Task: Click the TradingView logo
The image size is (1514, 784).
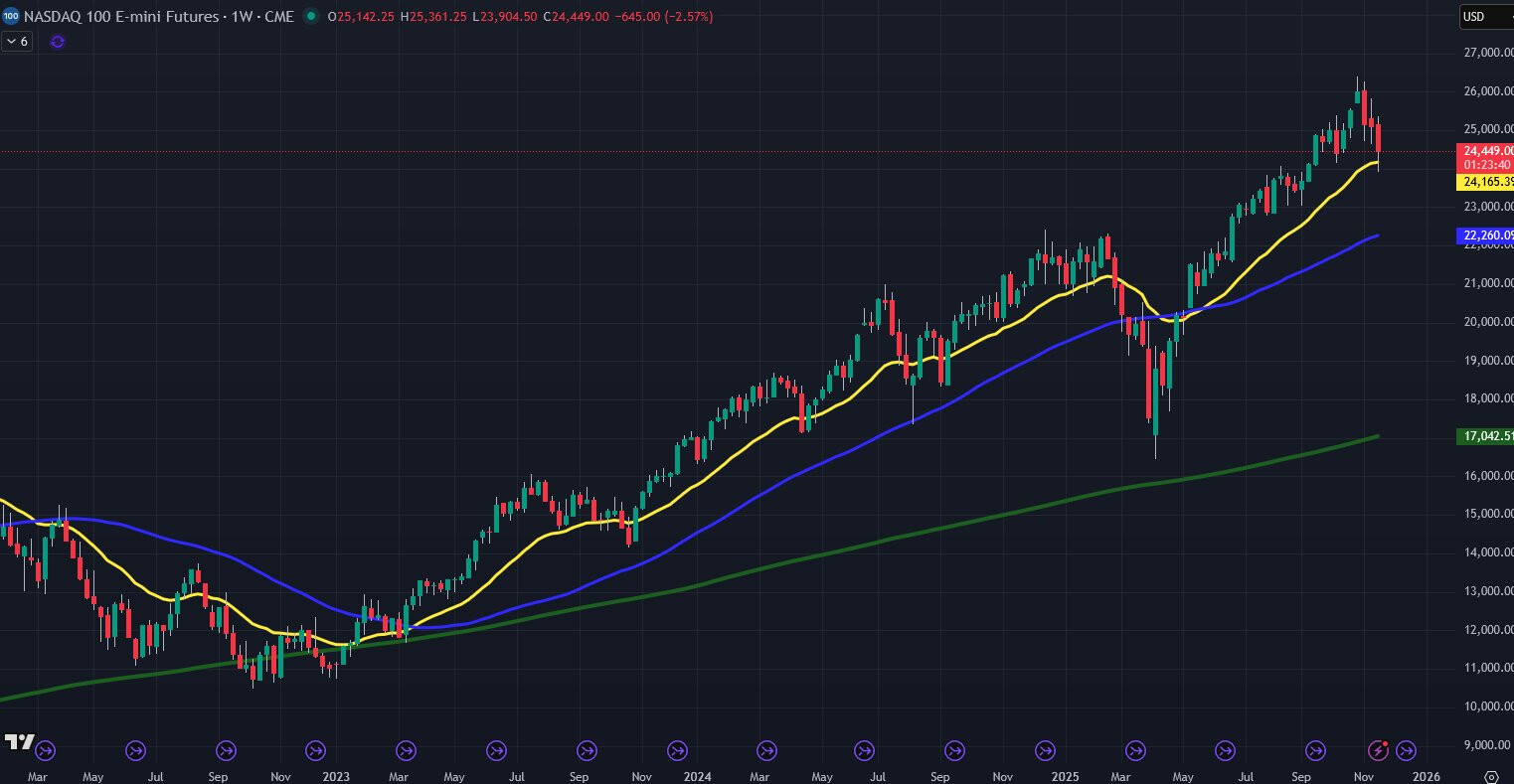Action: click(x=19, y=742)
